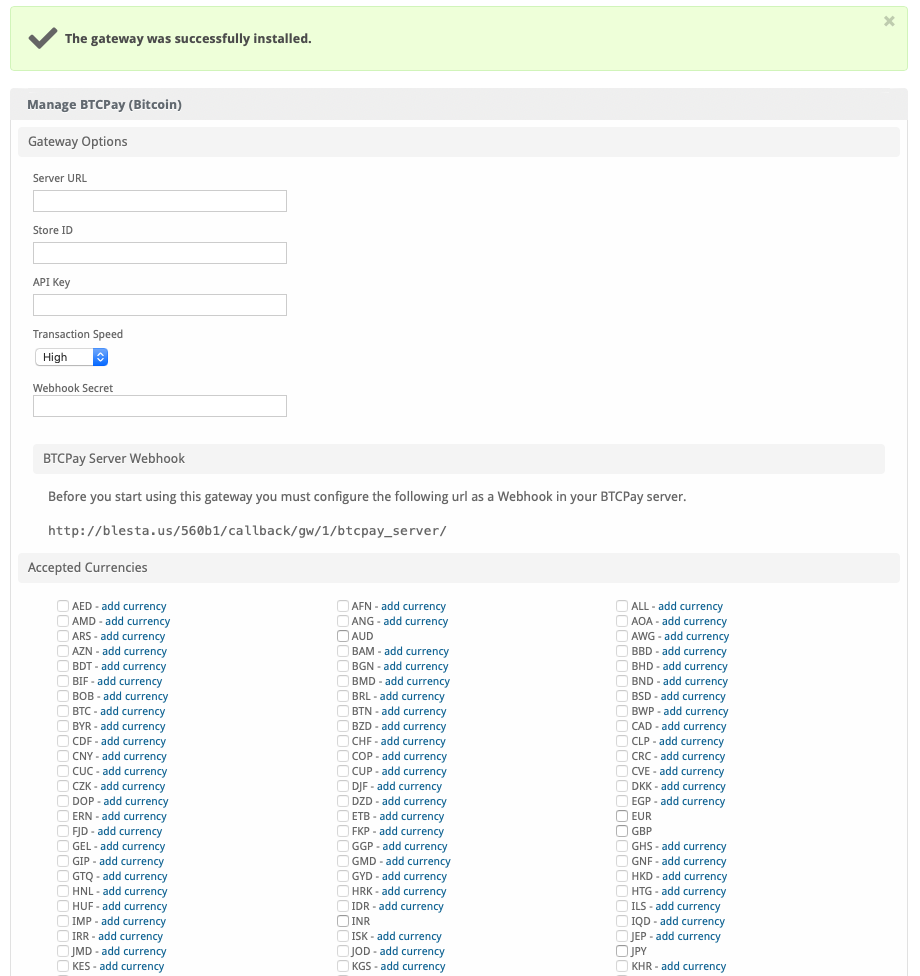920x976 pixels.
Task: Toggle the INR currency checkbox
Action: click(x=343, y=921)
